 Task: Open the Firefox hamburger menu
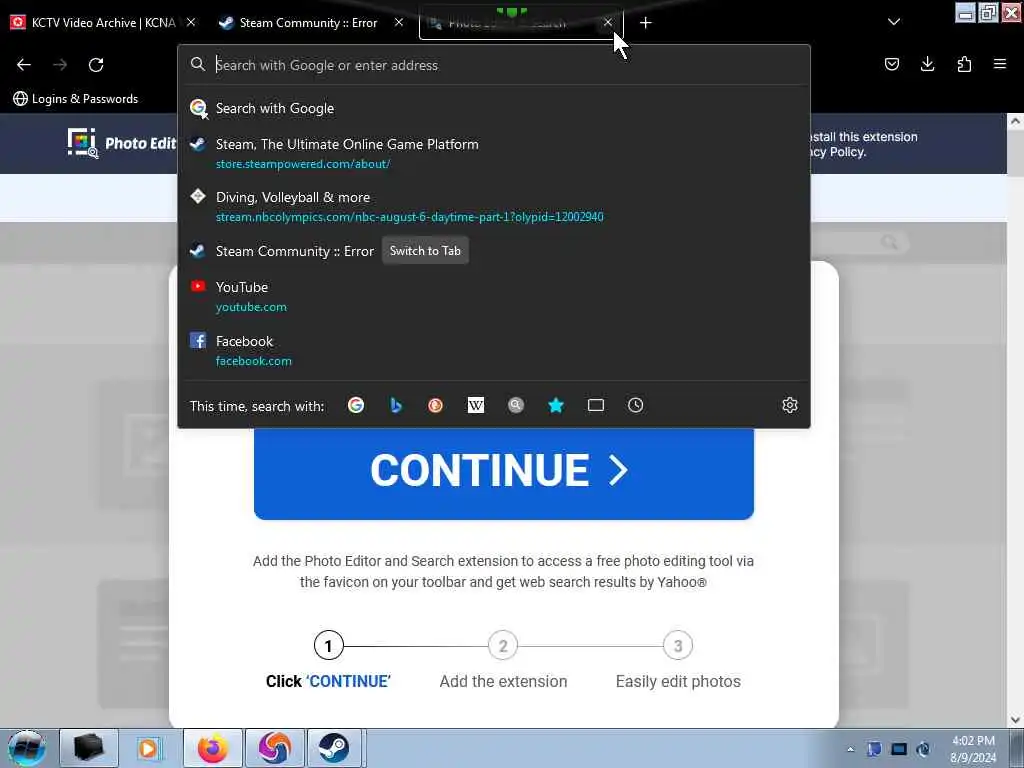pos(999,63)
